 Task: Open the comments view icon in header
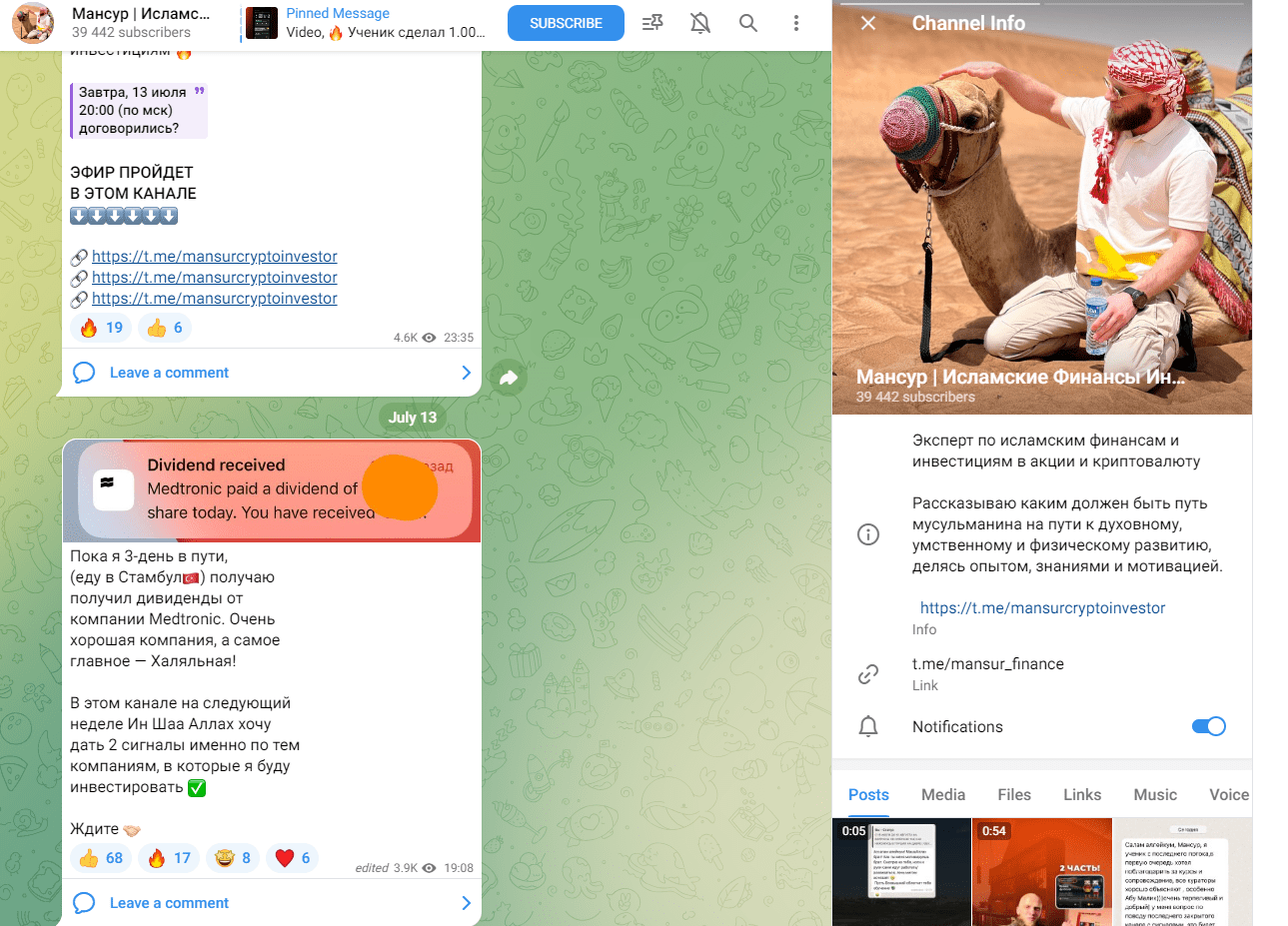652,22
